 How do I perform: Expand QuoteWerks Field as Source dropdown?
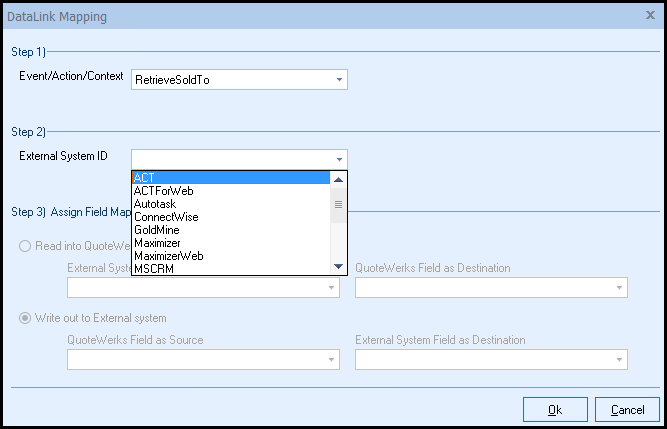pos(331,360)
